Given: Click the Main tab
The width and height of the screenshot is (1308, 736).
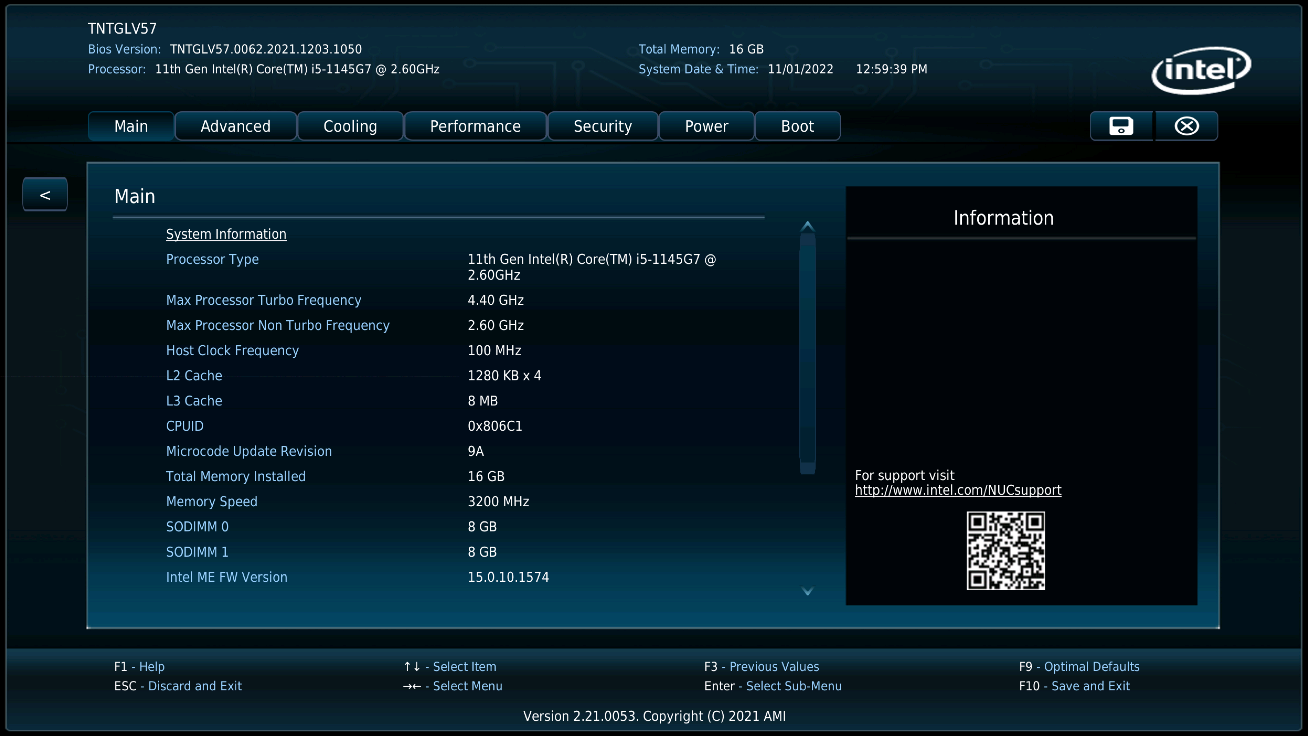Looking at the screenshot, I should click(x=130, y=125).
